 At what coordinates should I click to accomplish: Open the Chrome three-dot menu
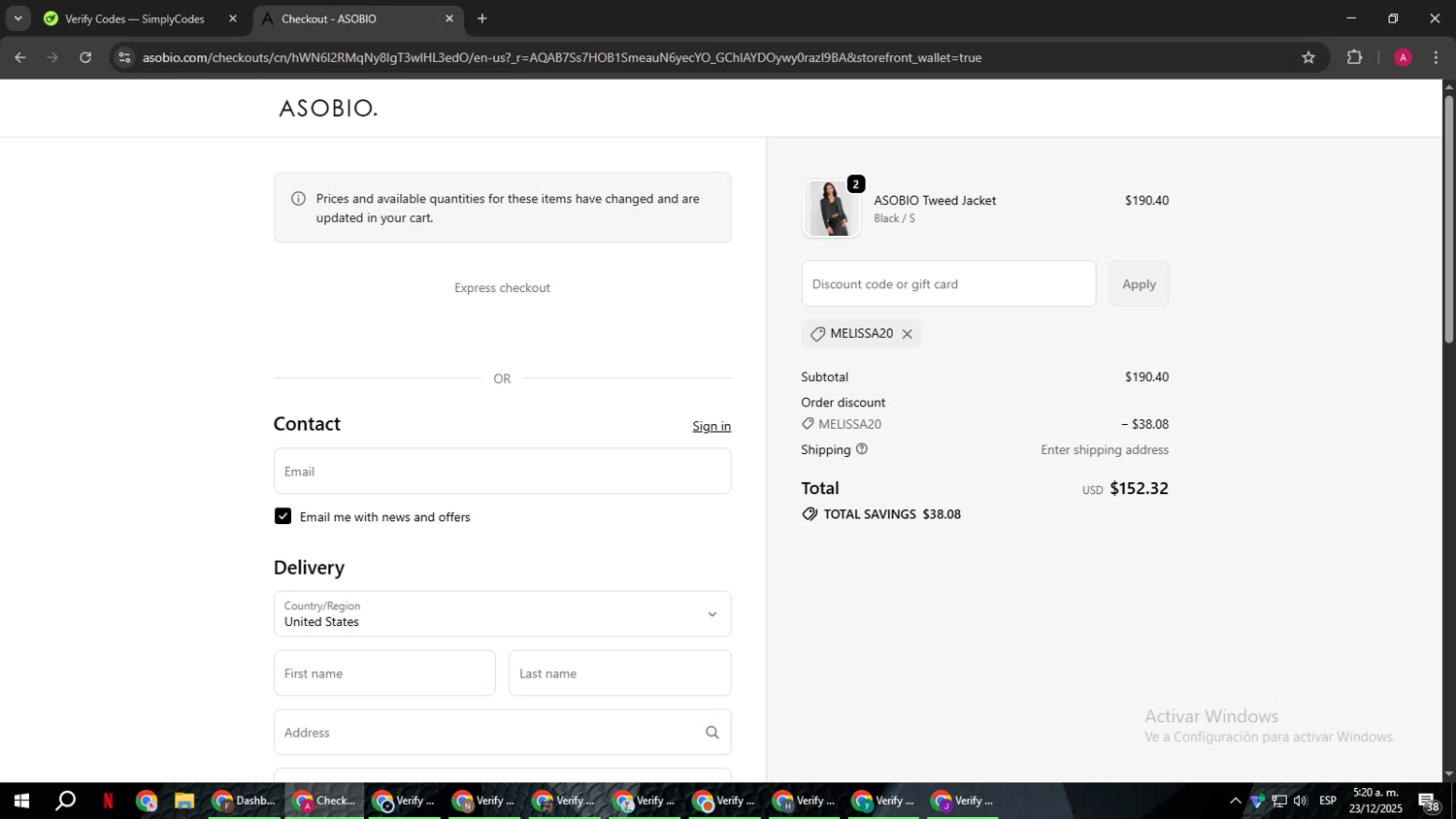click(1436, 57)
